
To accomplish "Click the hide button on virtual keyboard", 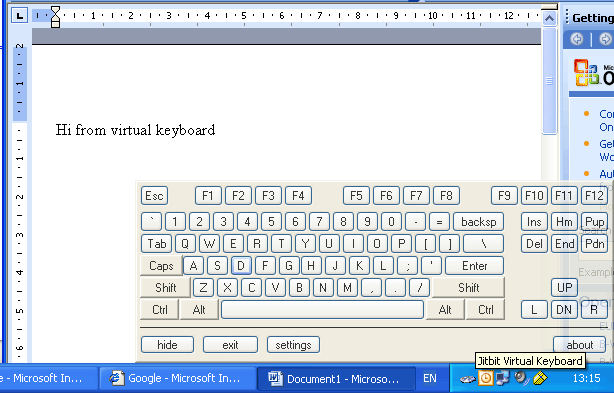I will click(167, 345).
